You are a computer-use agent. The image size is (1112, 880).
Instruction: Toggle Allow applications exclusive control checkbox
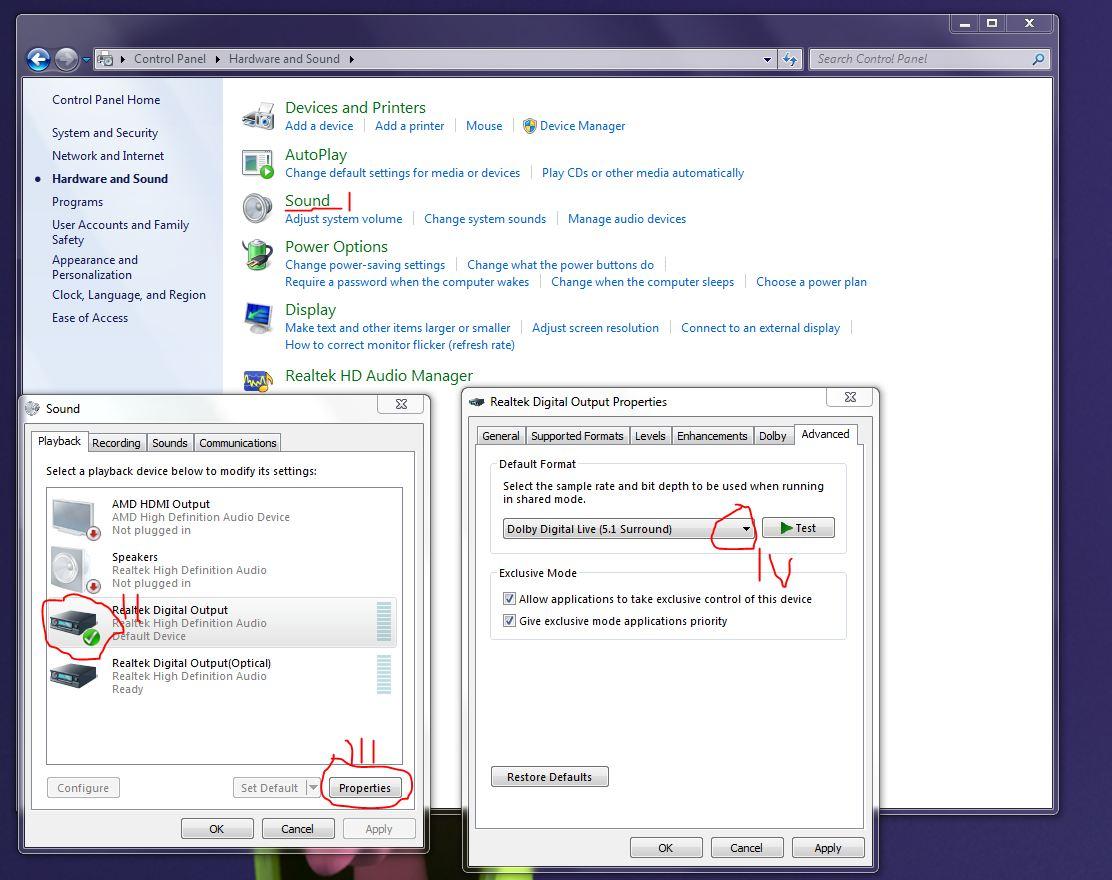[509, 598]
